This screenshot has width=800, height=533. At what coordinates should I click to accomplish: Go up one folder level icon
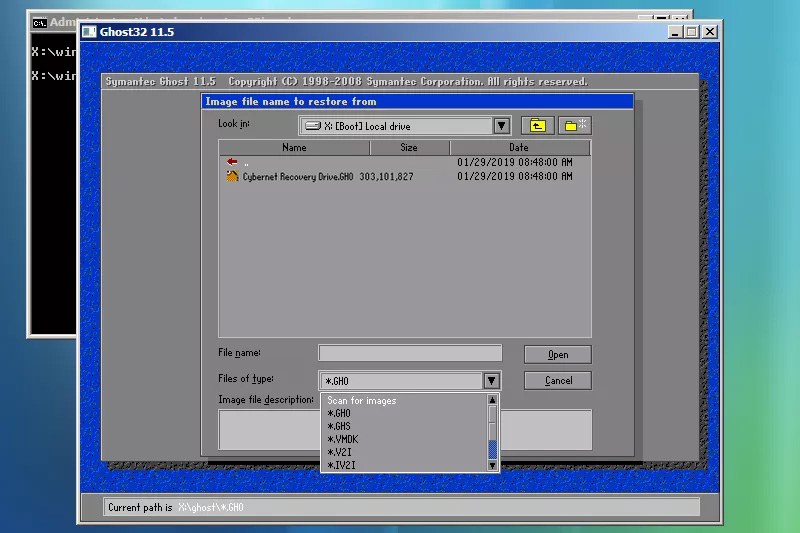click(x=537, y=125)
